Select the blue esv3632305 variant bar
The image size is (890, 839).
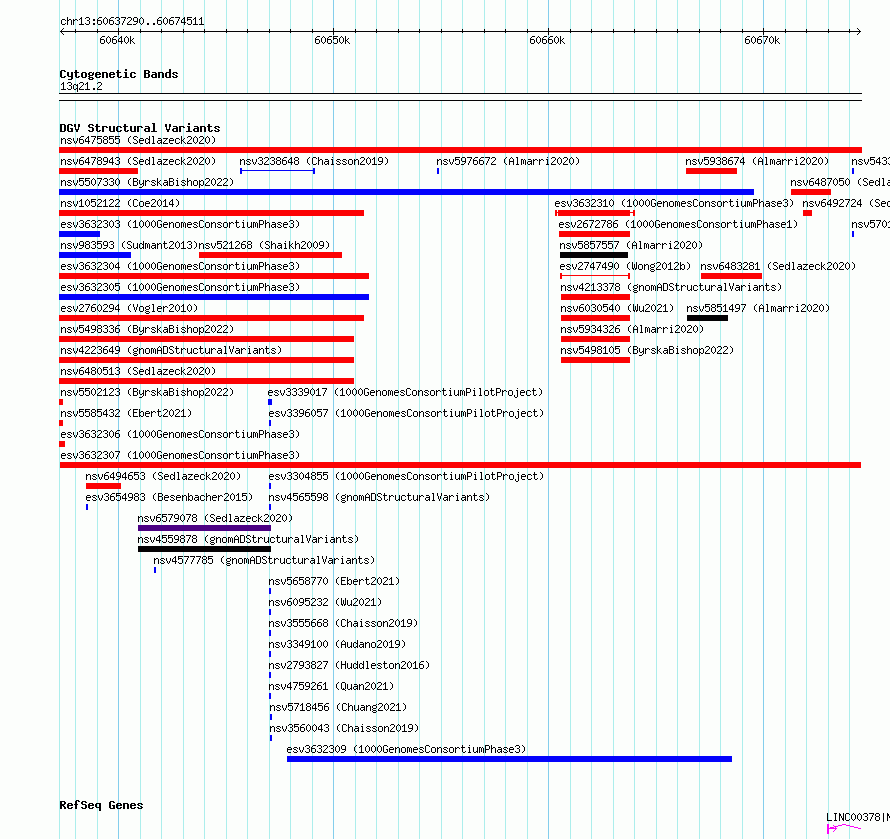(214, 297)
